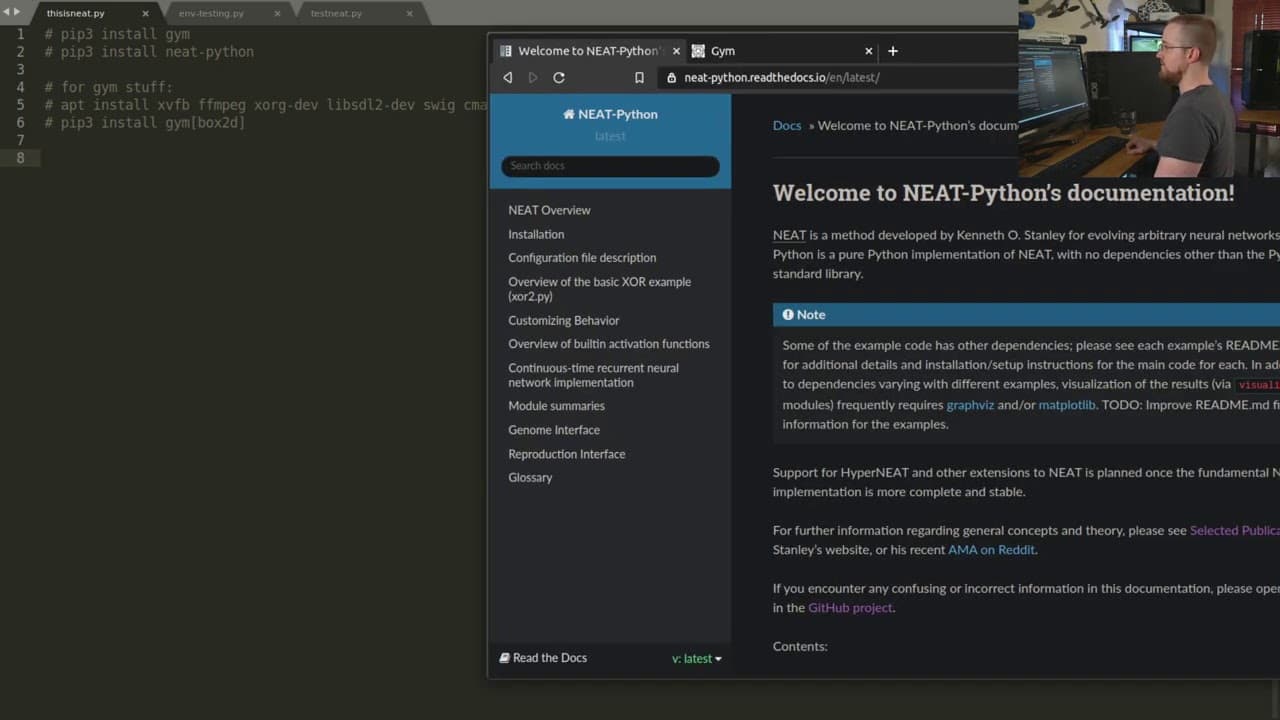The width and height of the screenshot is (1280, 720).
Task: Click the '# pip3 install neat-python' line
Action: [x=149, y=52]
